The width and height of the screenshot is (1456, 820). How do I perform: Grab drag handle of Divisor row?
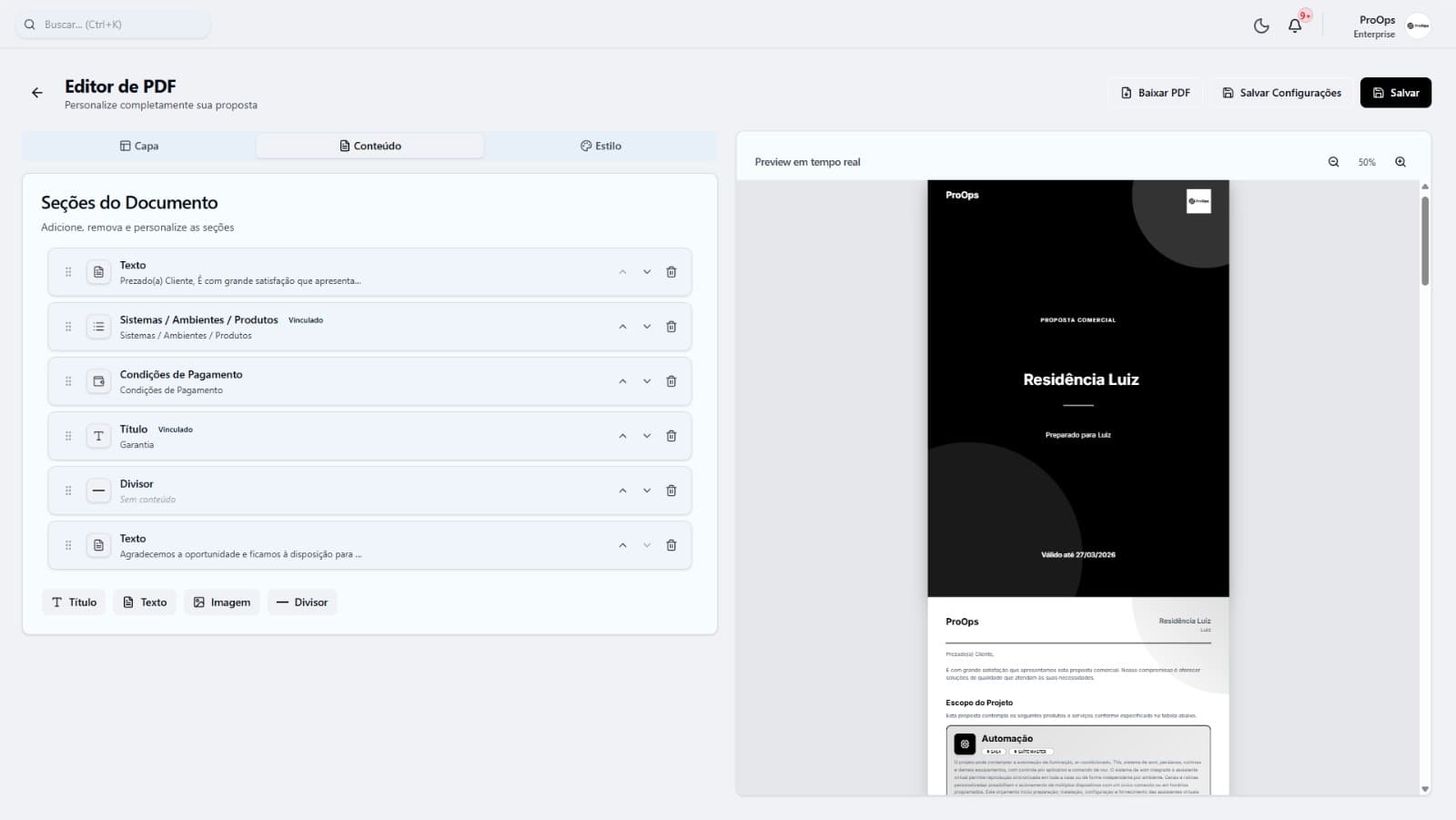[x=68, y=491]
